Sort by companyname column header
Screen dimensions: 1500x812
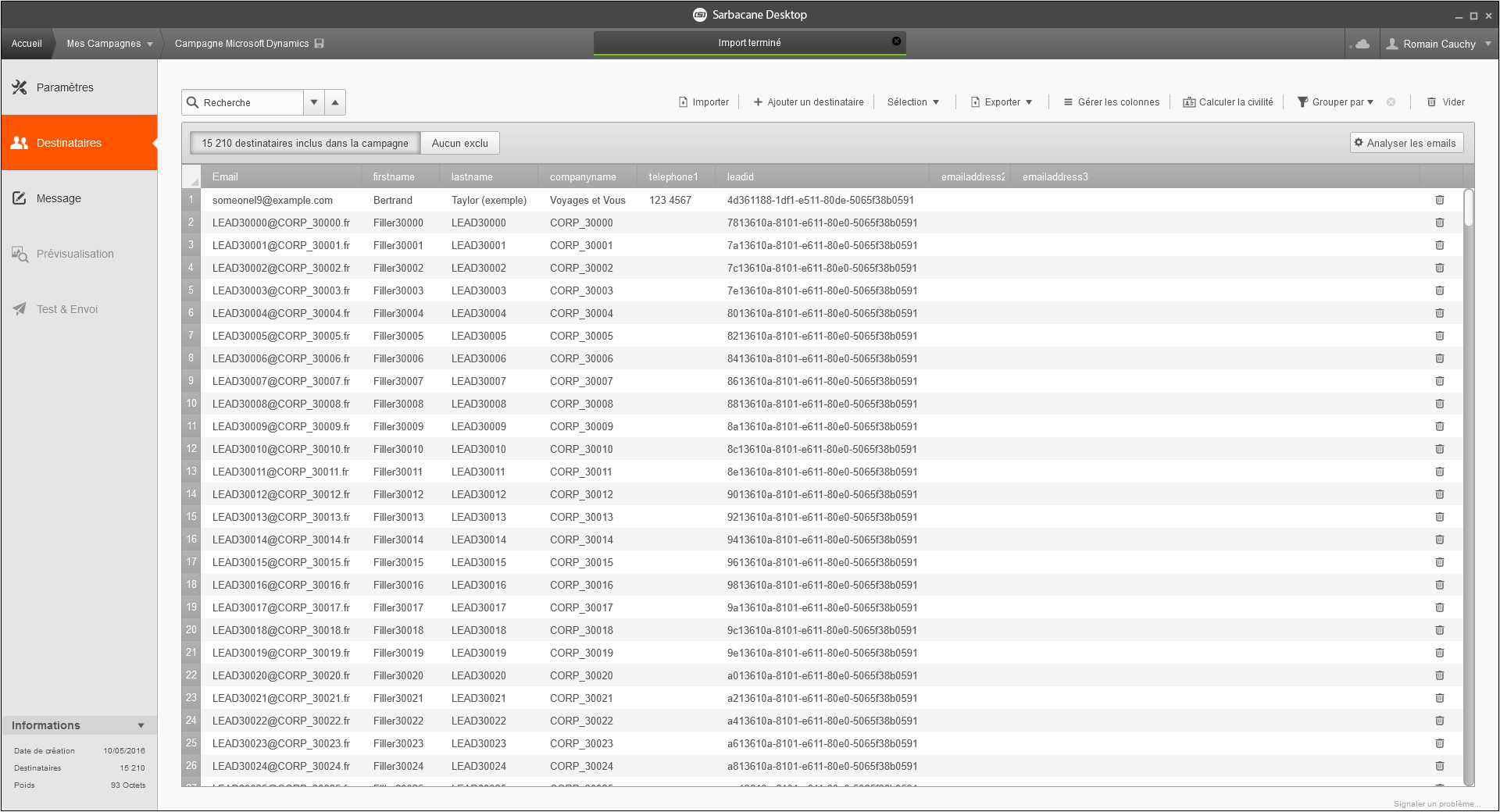point(587,176)
